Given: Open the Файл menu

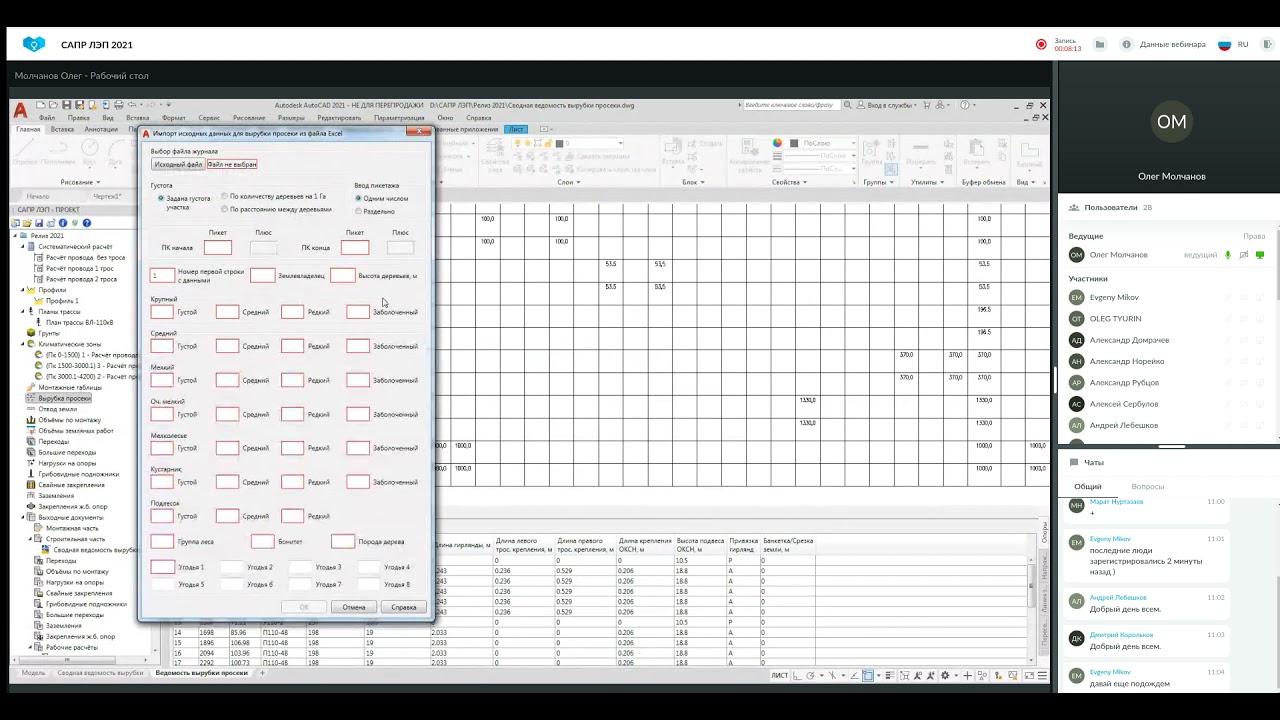Looking at the screenshot, I should [47, 118].
